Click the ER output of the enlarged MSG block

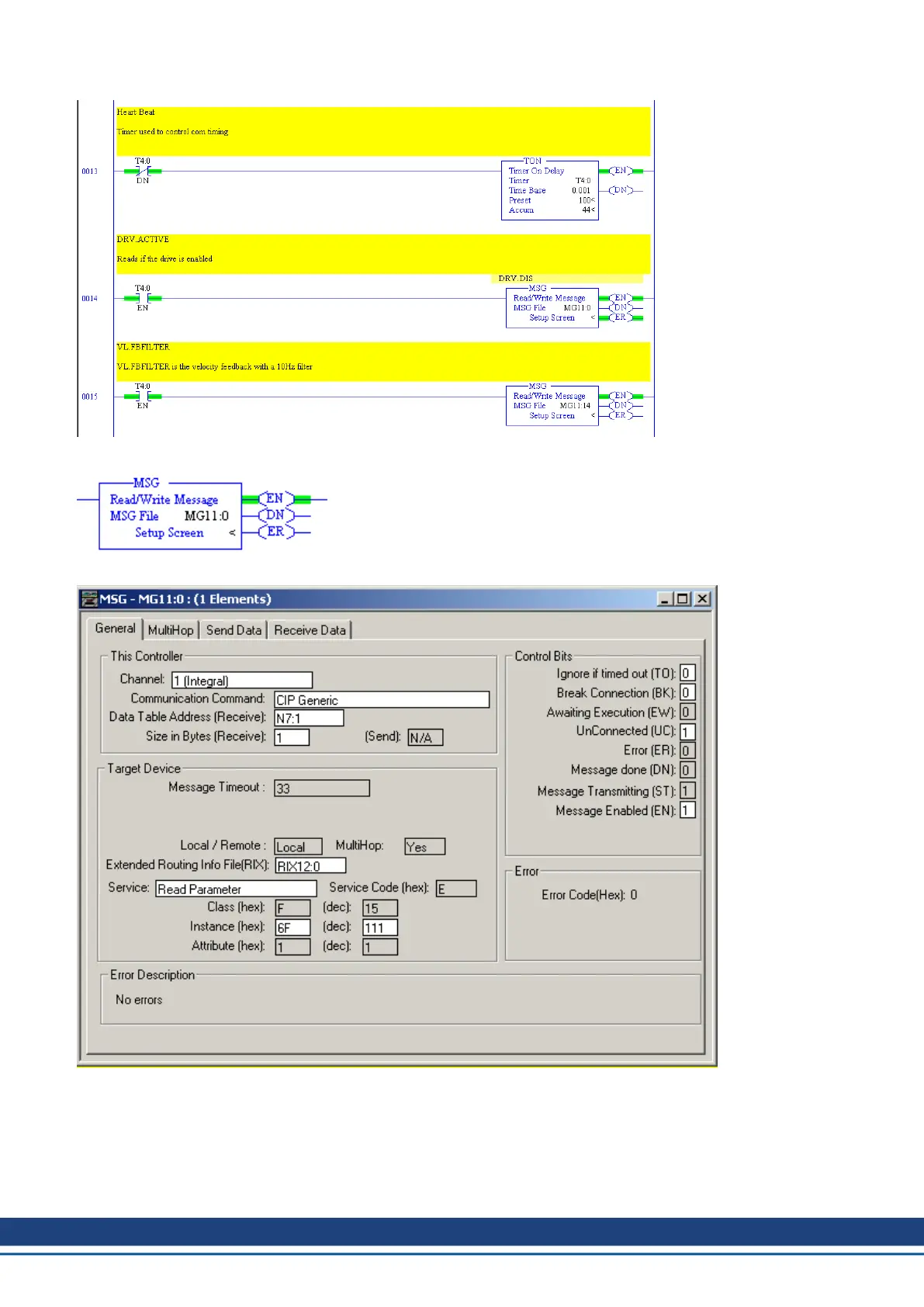[275, 532]
